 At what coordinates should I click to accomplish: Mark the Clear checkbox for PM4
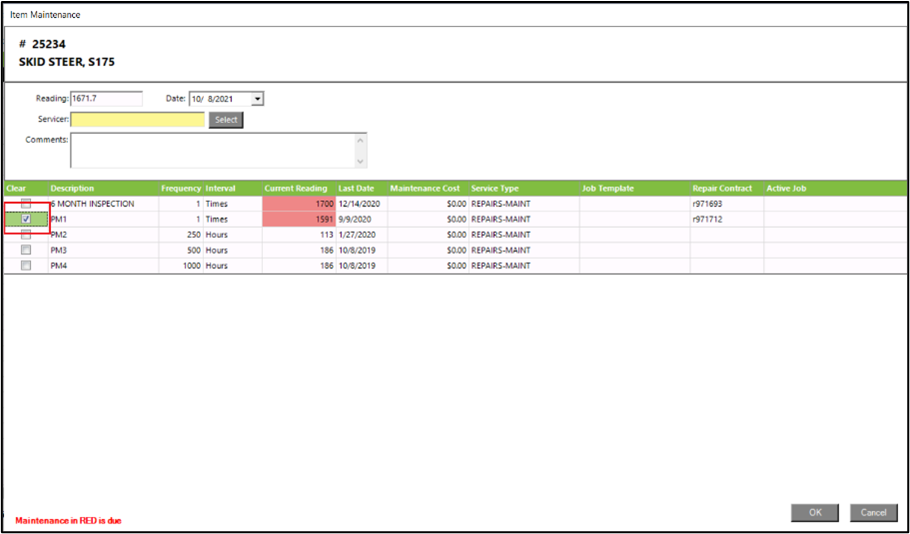click(26, 266)
